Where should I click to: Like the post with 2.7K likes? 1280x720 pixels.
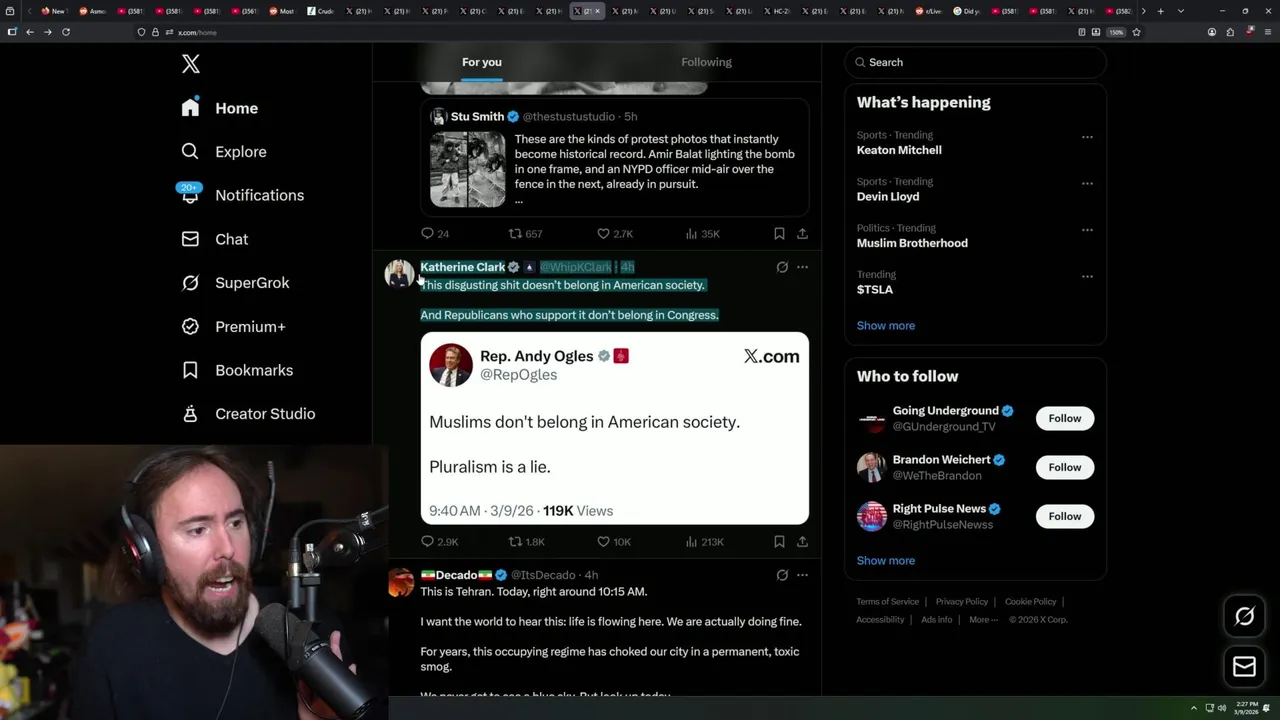pyautogui.click(x=615, y=234)
